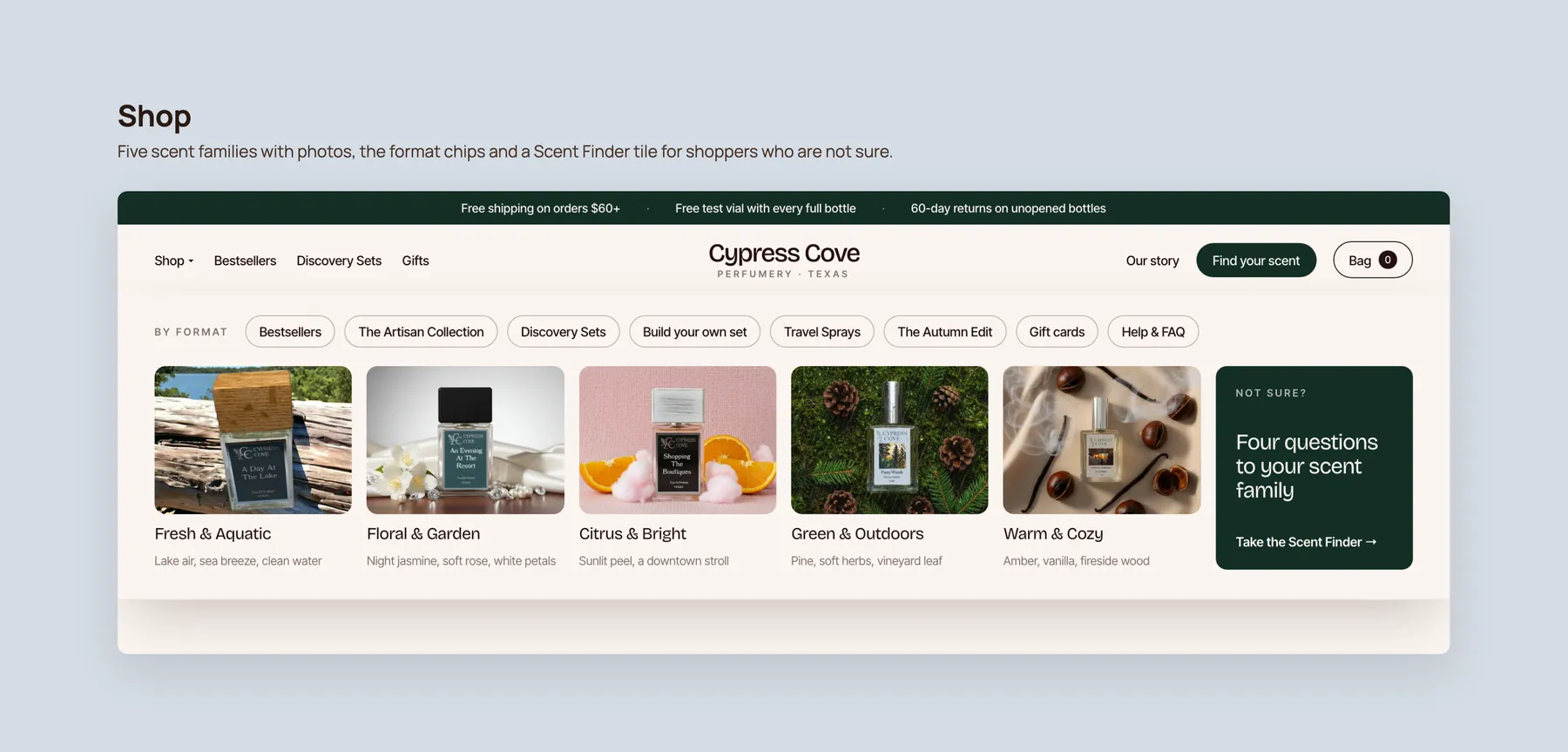Click the BY FORMAT label
Viewport: 1568px width, 752px height.
pos(191,332)
